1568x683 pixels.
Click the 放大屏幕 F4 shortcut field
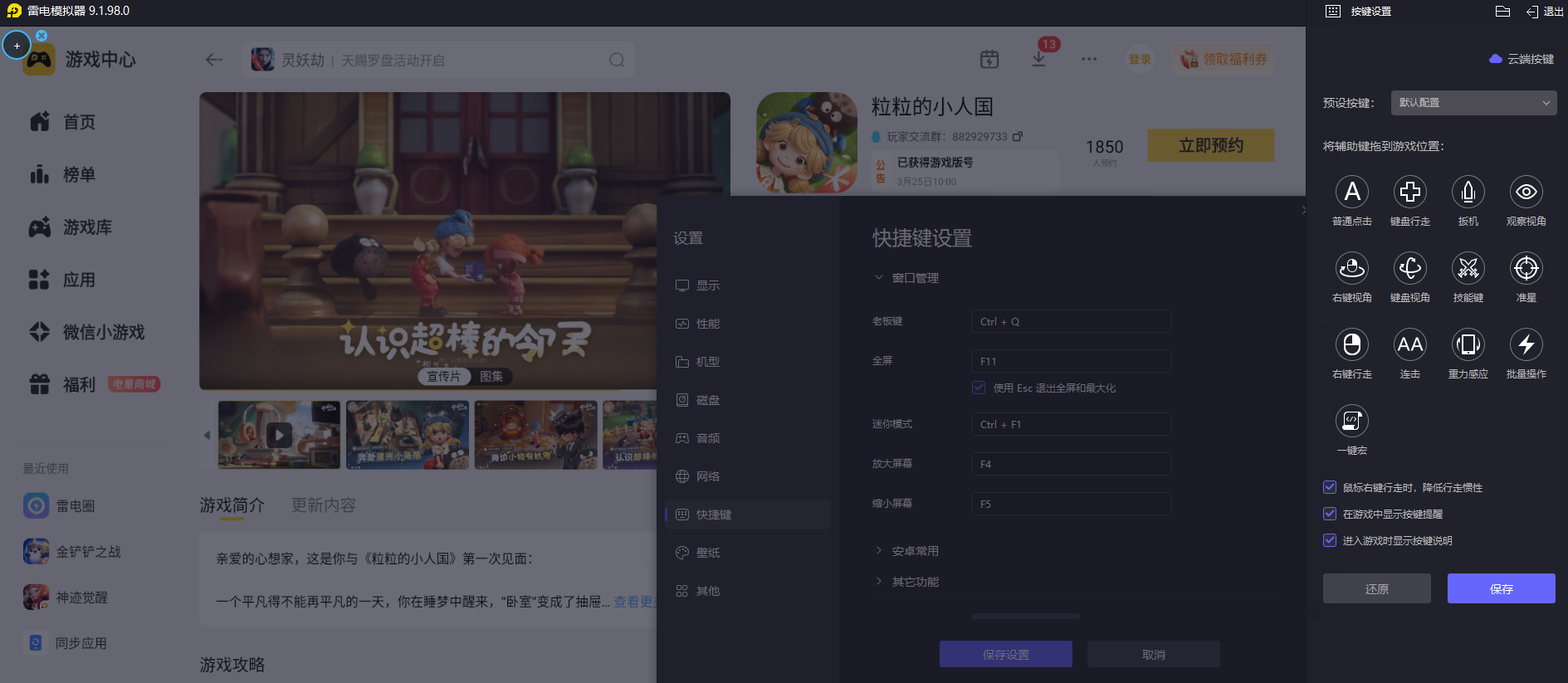[x=1071, y=464]
